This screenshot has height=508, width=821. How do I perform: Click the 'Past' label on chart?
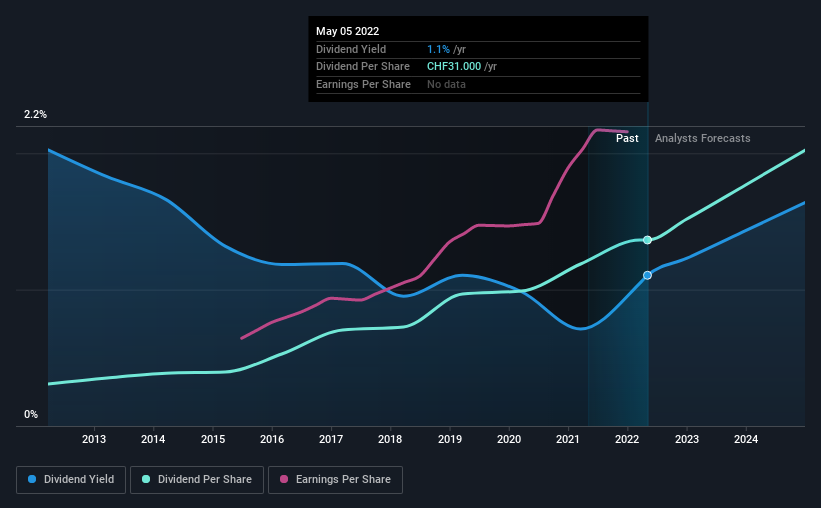click(x=627, y=138)
